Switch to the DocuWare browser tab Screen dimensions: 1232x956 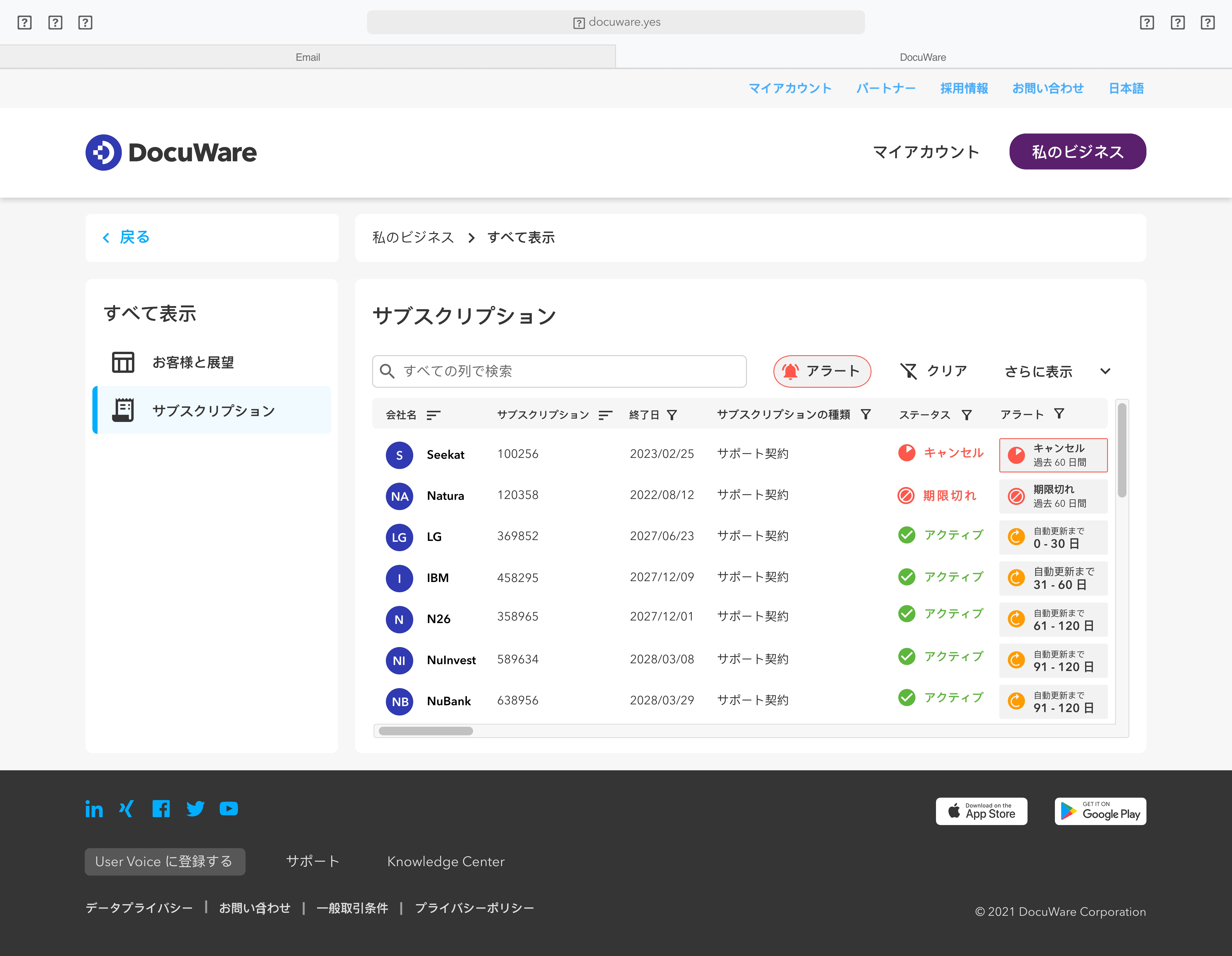click(x=923, y=57)
